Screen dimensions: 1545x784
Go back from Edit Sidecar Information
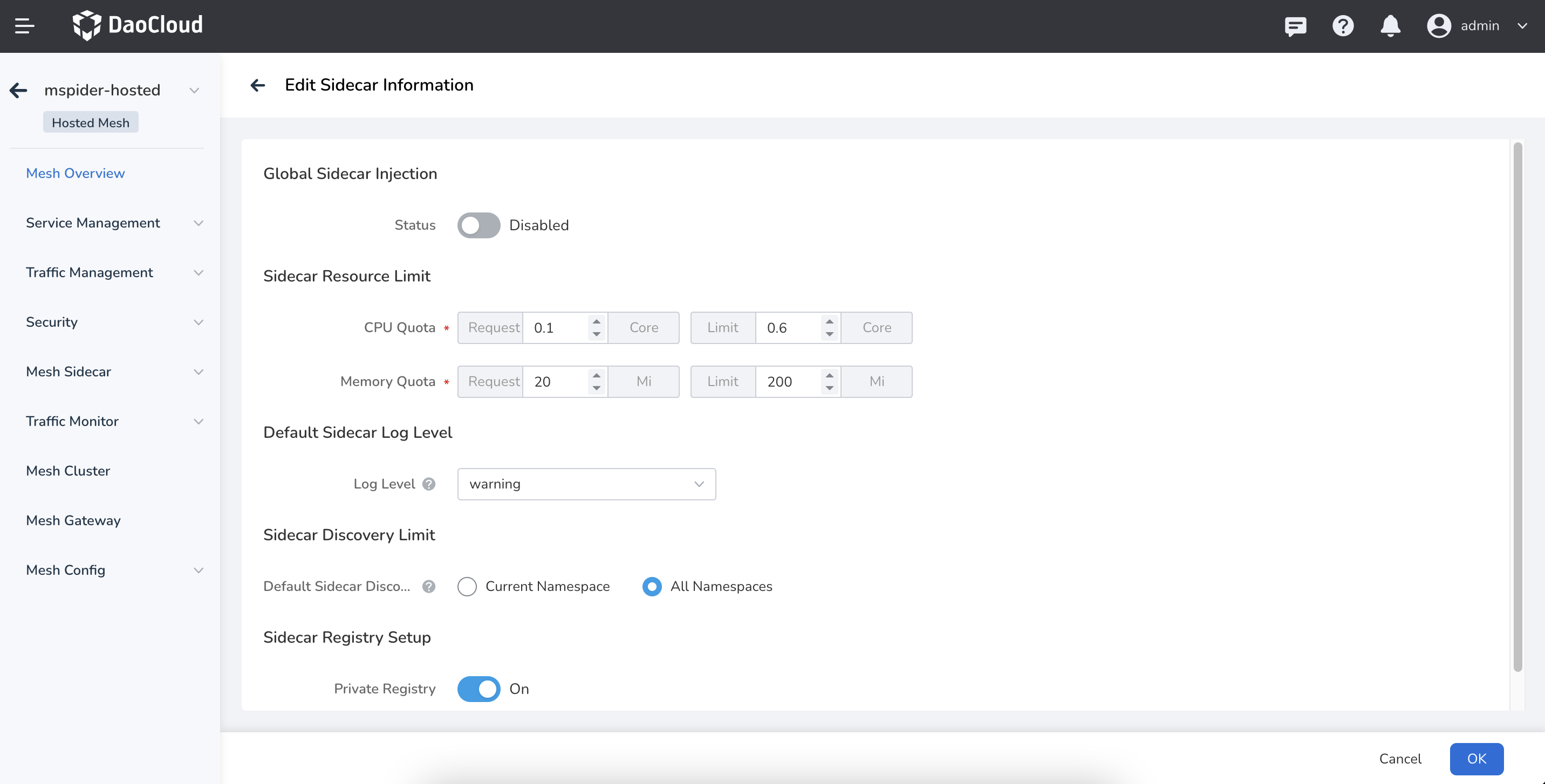(258, 85)
